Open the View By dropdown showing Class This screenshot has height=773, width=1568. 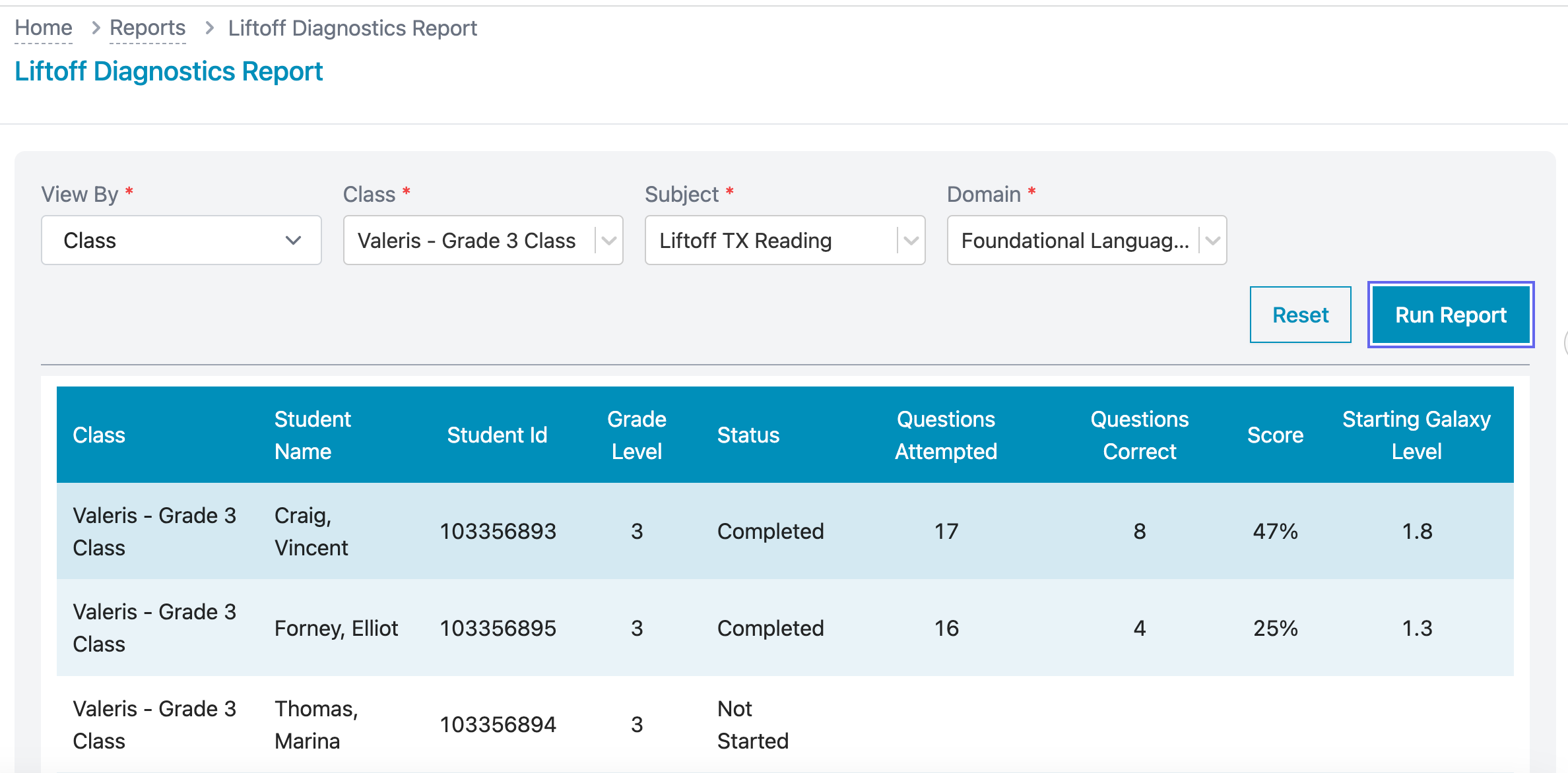(x=181, y=240)
